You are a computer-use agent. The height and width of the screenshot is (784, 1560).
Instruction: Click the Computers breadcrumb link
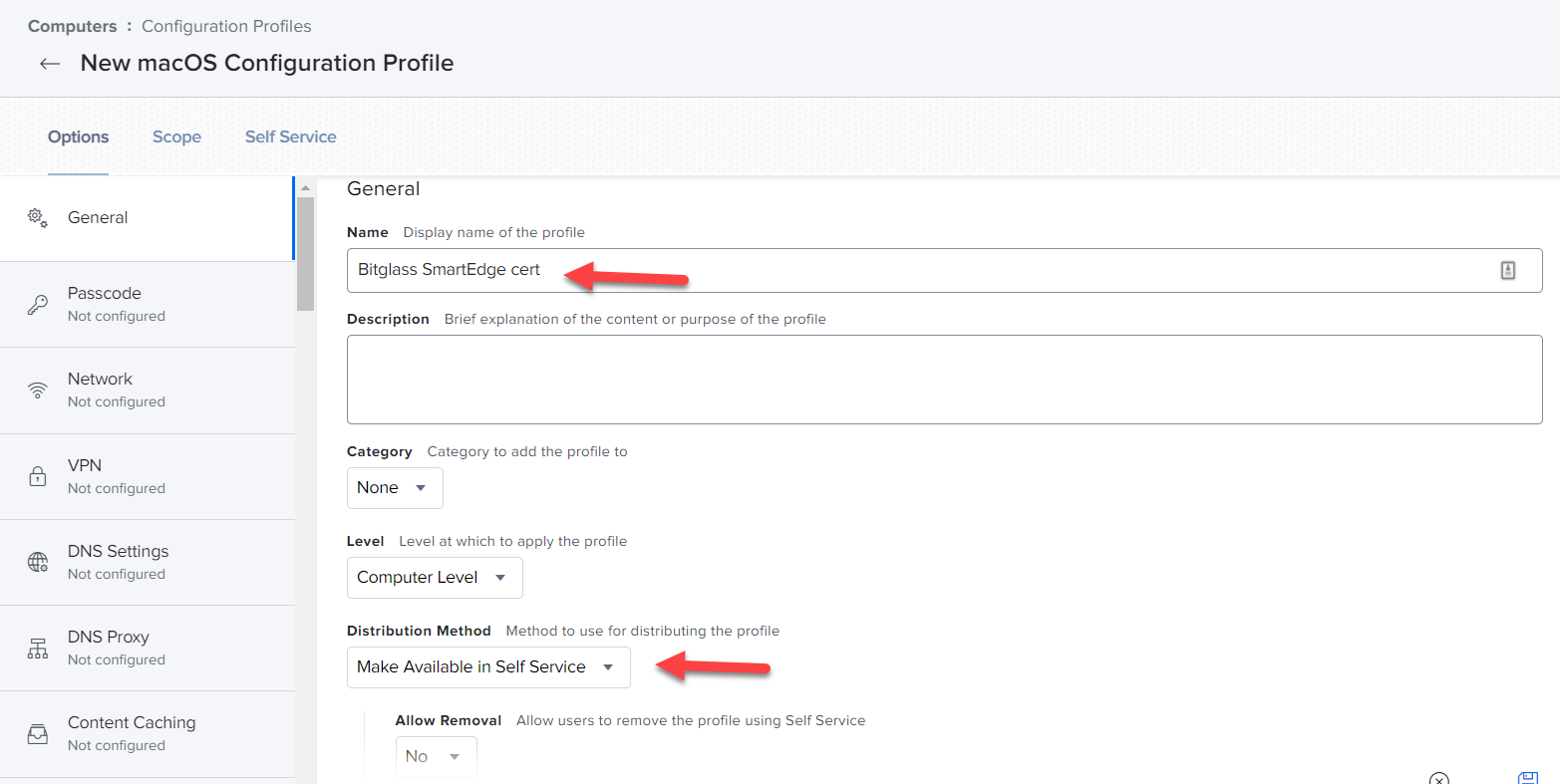click(x=72, y=26)
